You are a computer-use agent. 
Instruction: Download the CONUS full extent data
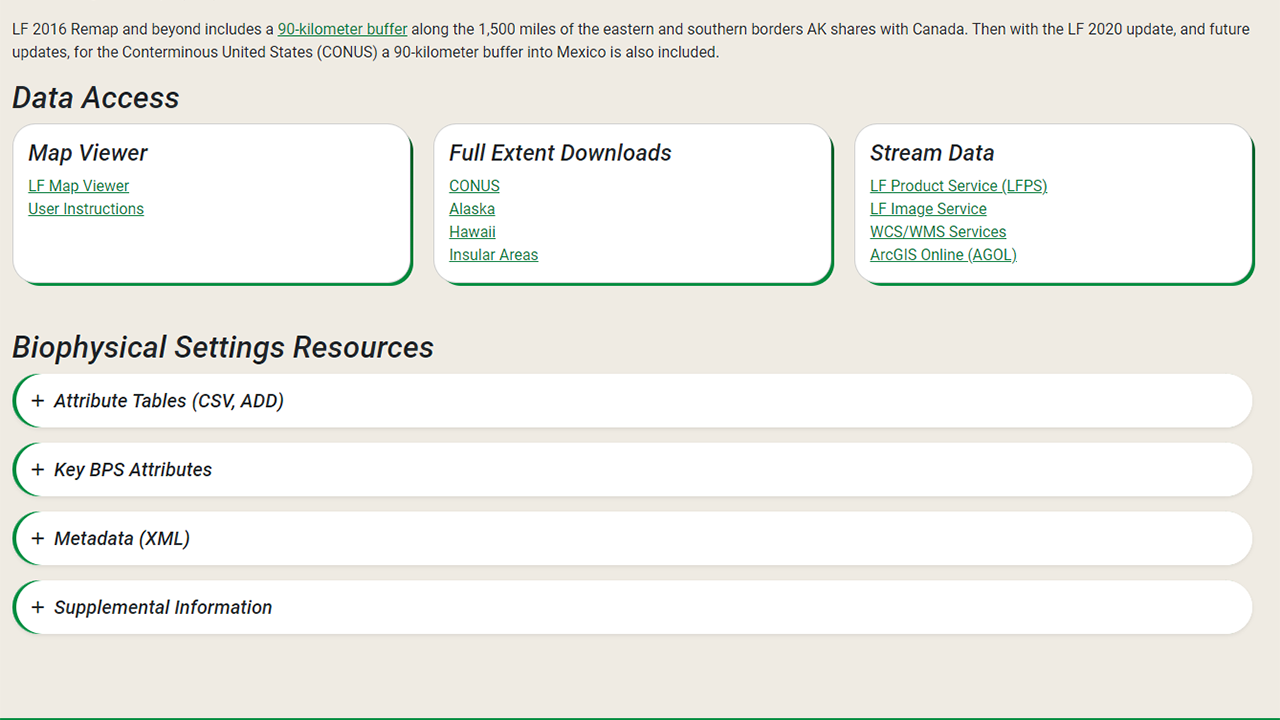(473, 185)
